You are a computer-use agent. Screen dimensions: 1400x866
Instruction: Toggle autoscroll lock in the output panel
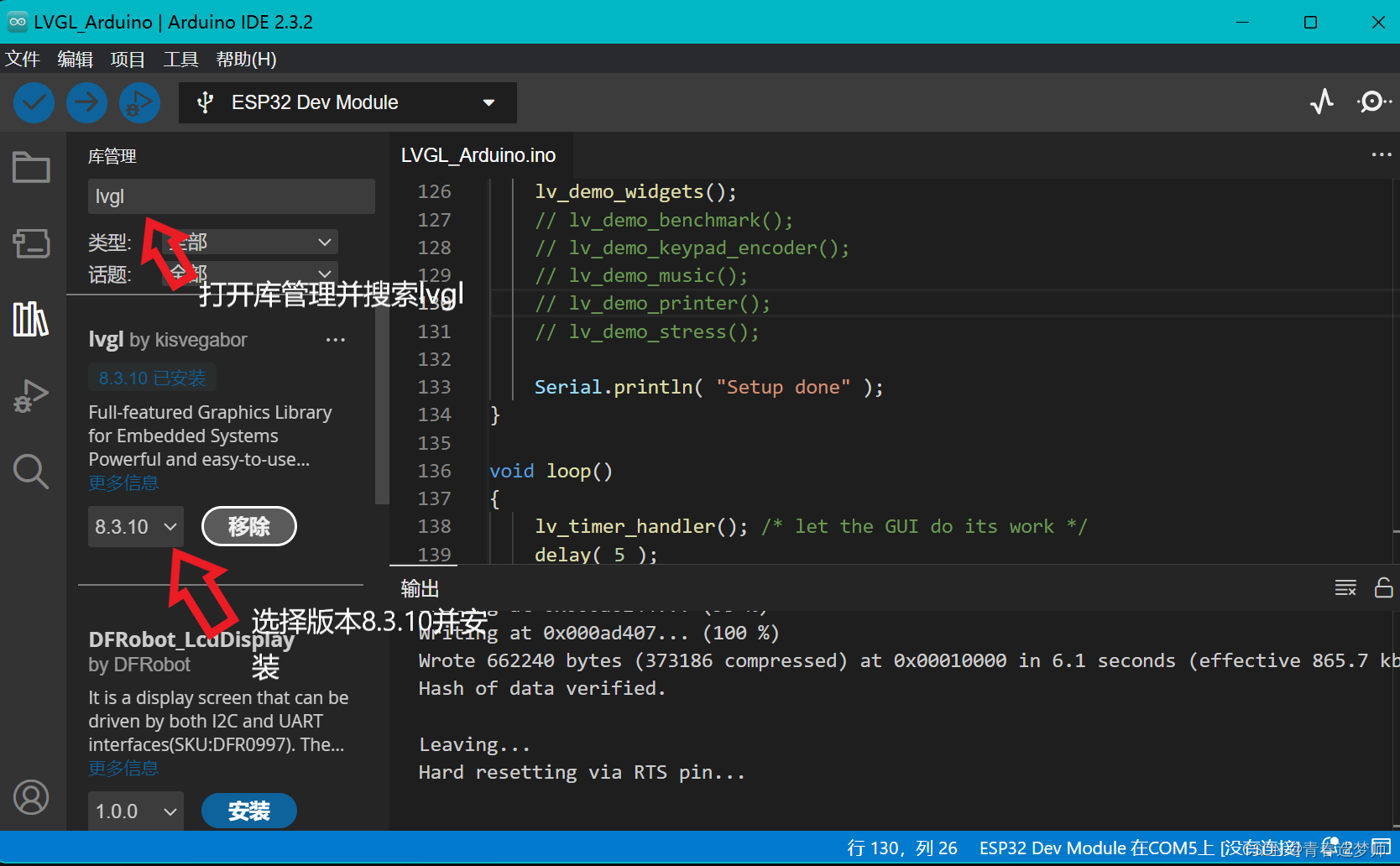pos(1384,587)
